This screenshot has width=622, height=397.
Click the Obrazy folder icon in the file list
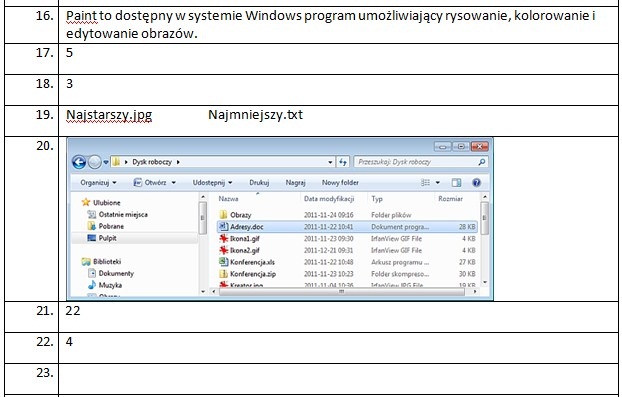pos(223,215)
